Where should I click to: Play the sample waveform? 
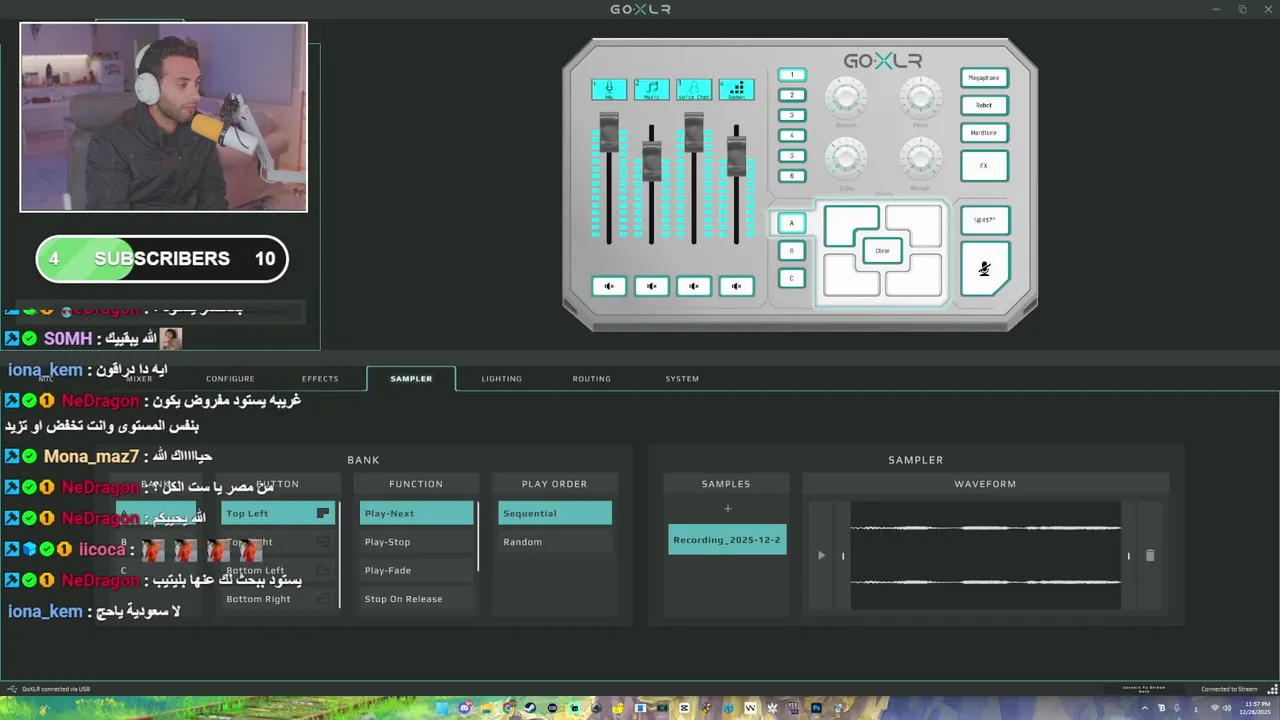[x=821, y=555]
